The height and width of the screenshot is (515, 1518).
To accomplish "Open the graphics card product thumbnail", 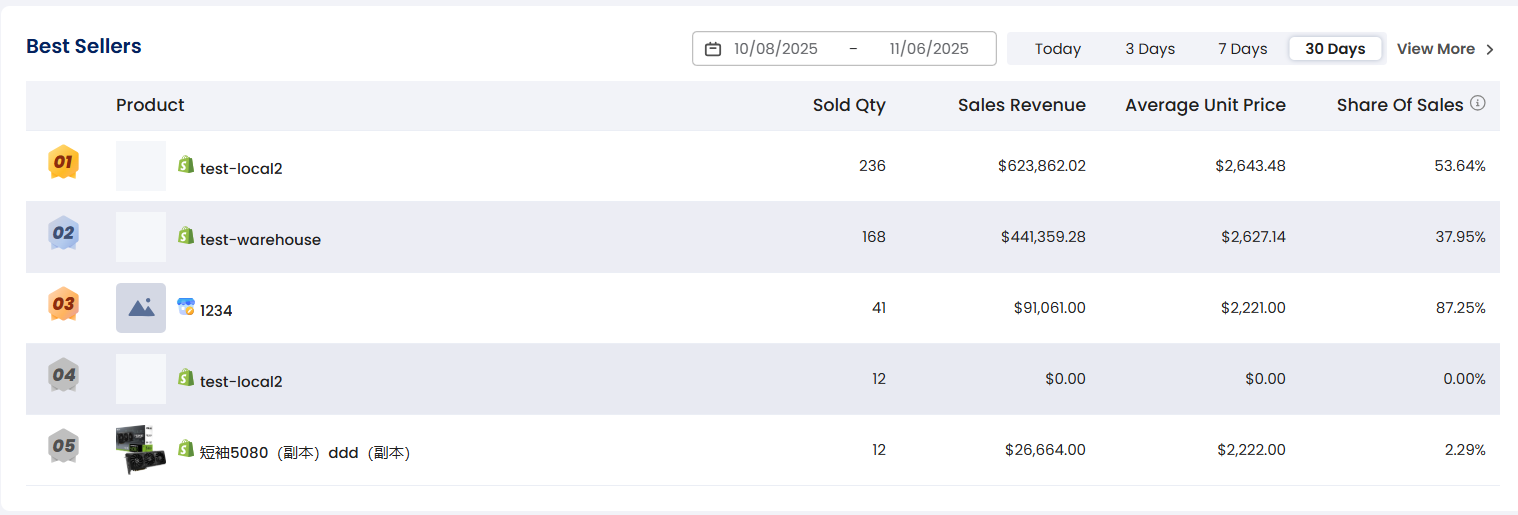I will click(140, 450).
